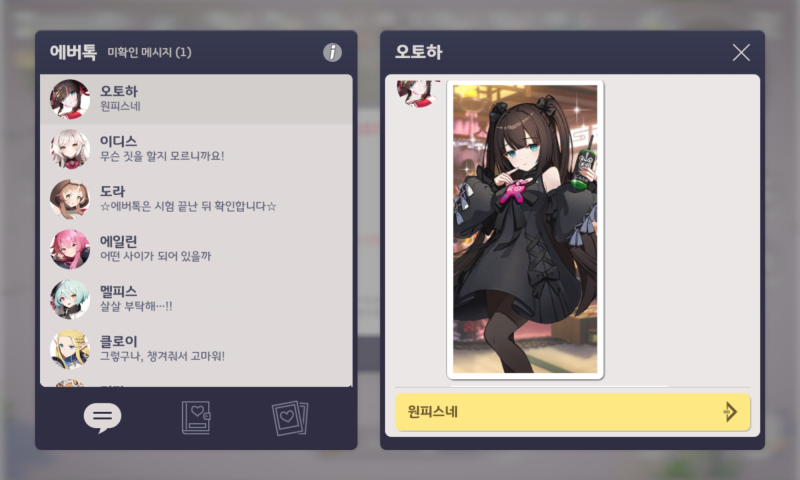The height and width of the screenshot is (480, 800).
Task: Click 오토하's avatar in the contact list
Action: tap(70, 99)
